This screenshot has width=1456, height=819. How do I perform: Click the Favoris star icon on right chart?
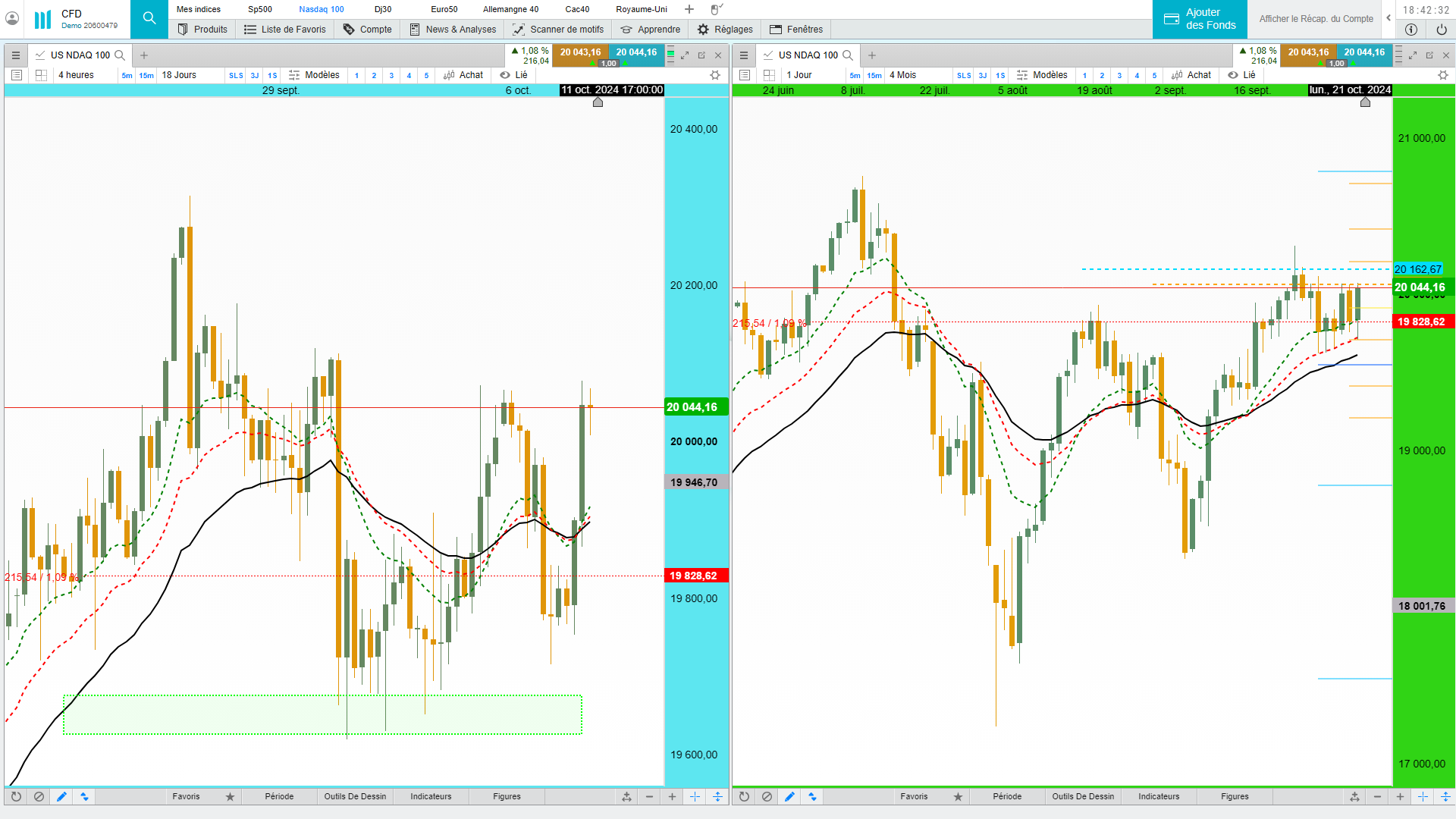coord(958,796)
